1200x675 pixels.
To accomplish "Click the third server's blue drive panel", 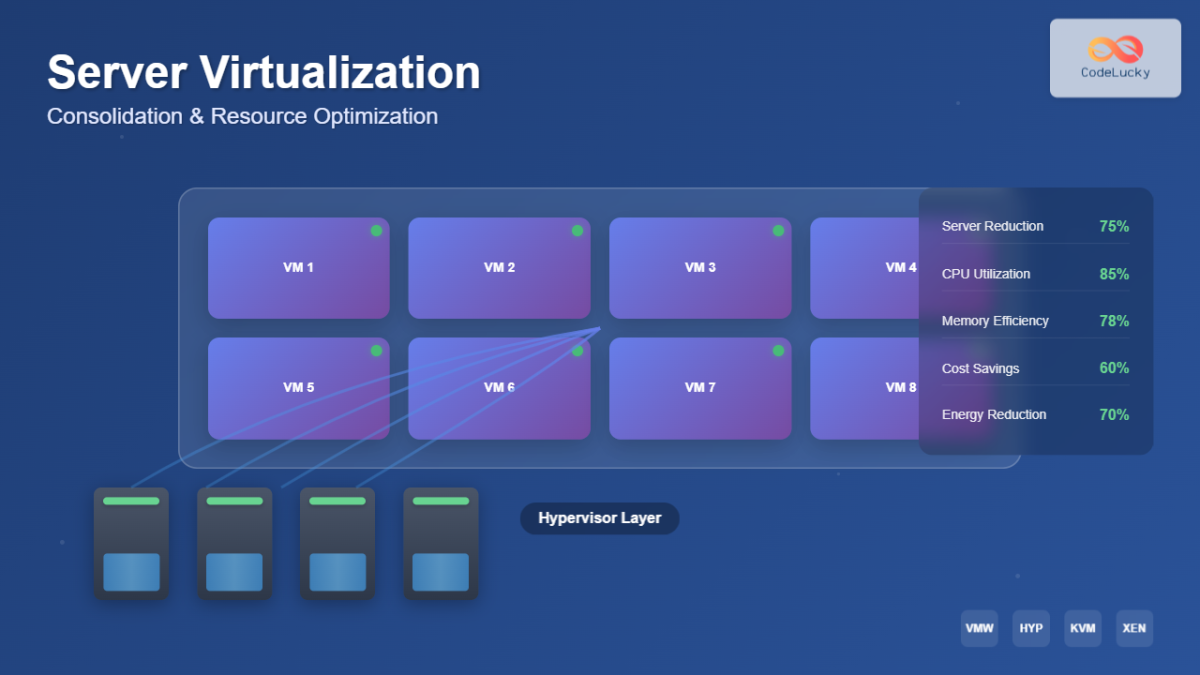I will pos(337,572).
